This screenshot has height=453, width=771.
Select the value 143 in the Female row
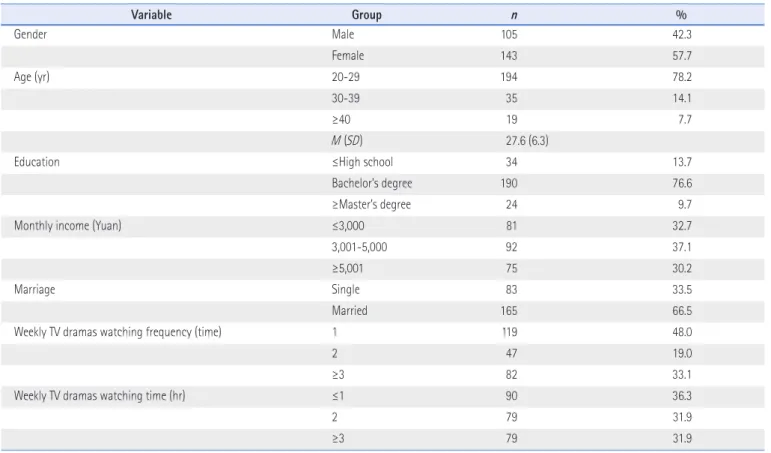[x=509, y=56]
